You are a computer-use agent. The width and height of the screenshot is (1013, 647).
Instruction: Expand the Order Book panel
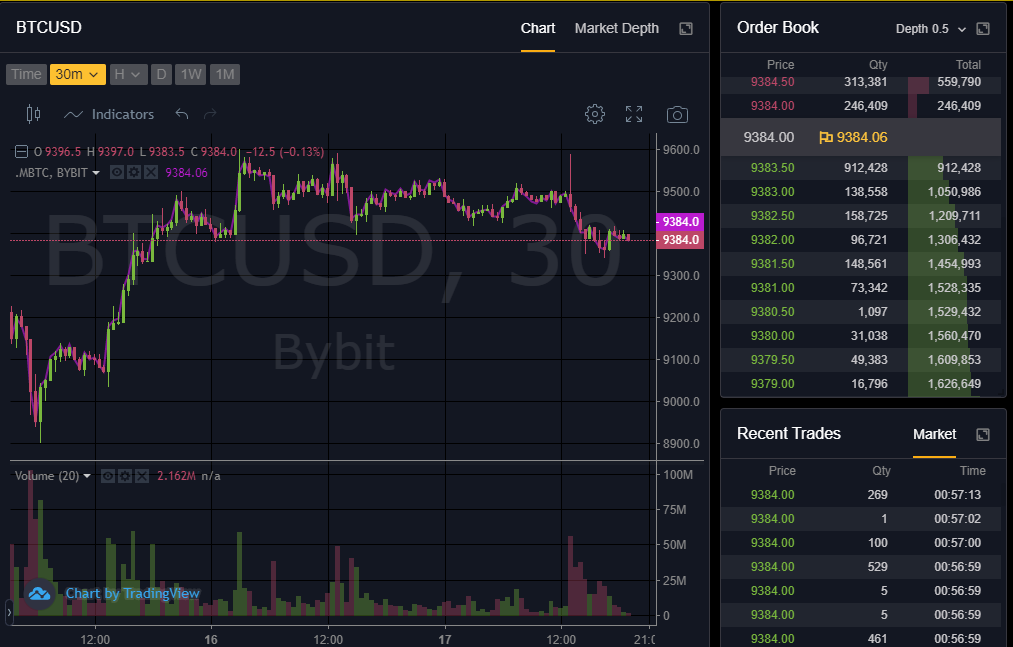coord(983,28)
